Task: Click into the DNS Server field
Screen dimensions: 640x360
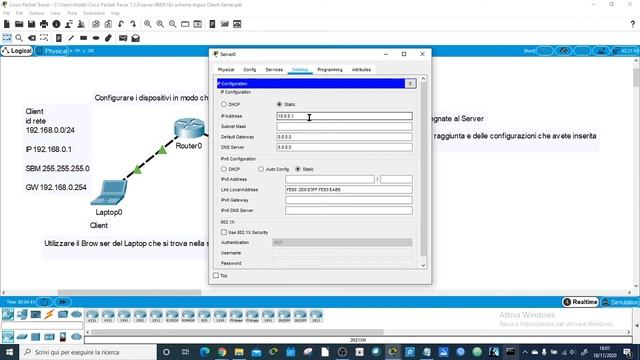Action: click(x=344, y=147)
